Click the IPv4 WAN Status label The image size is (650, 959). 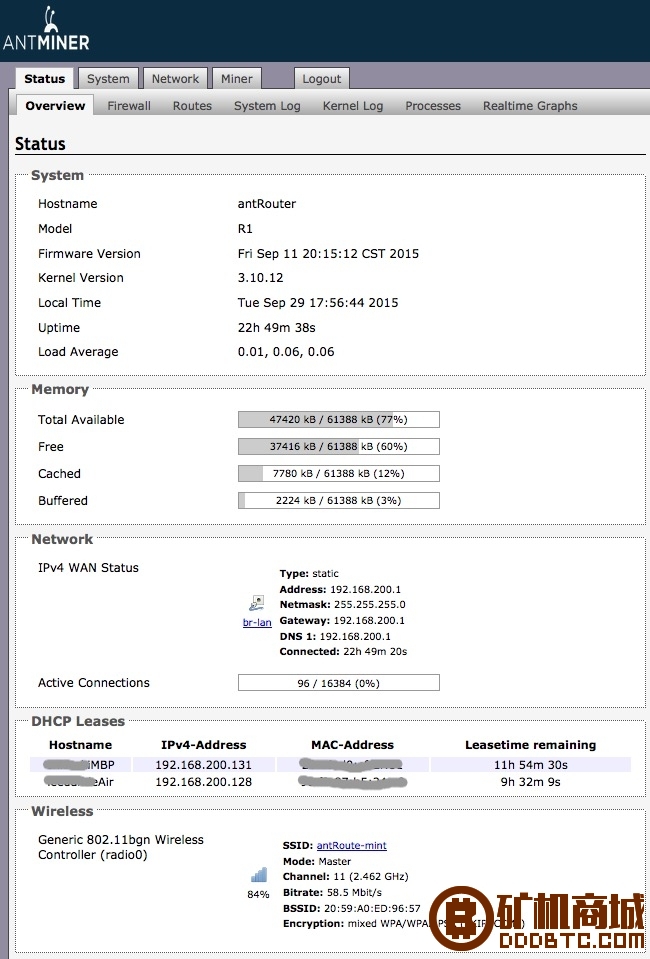(x=88, y=568)
